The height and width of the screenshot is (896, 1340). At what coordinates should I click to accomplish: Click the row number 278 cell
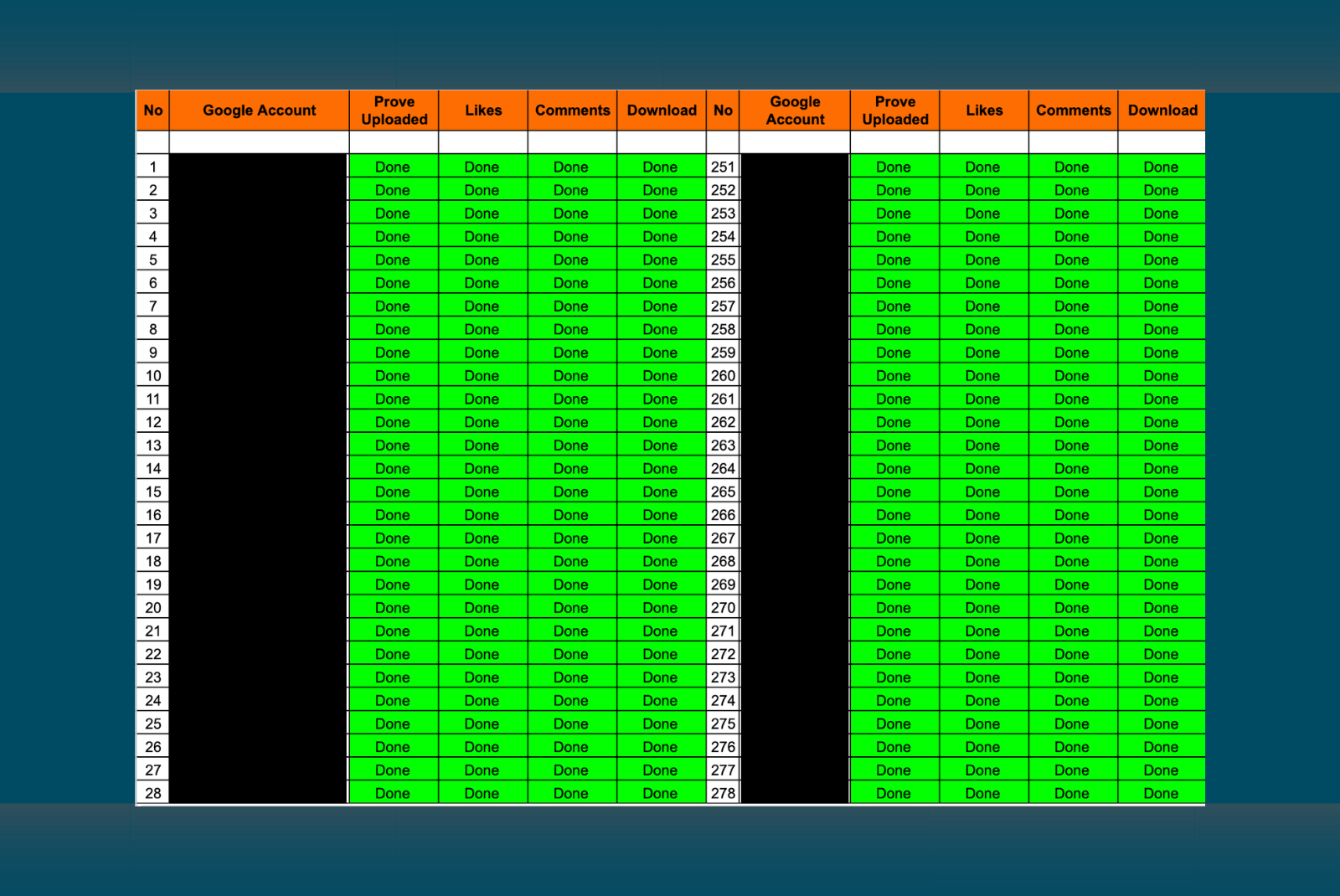723,793
